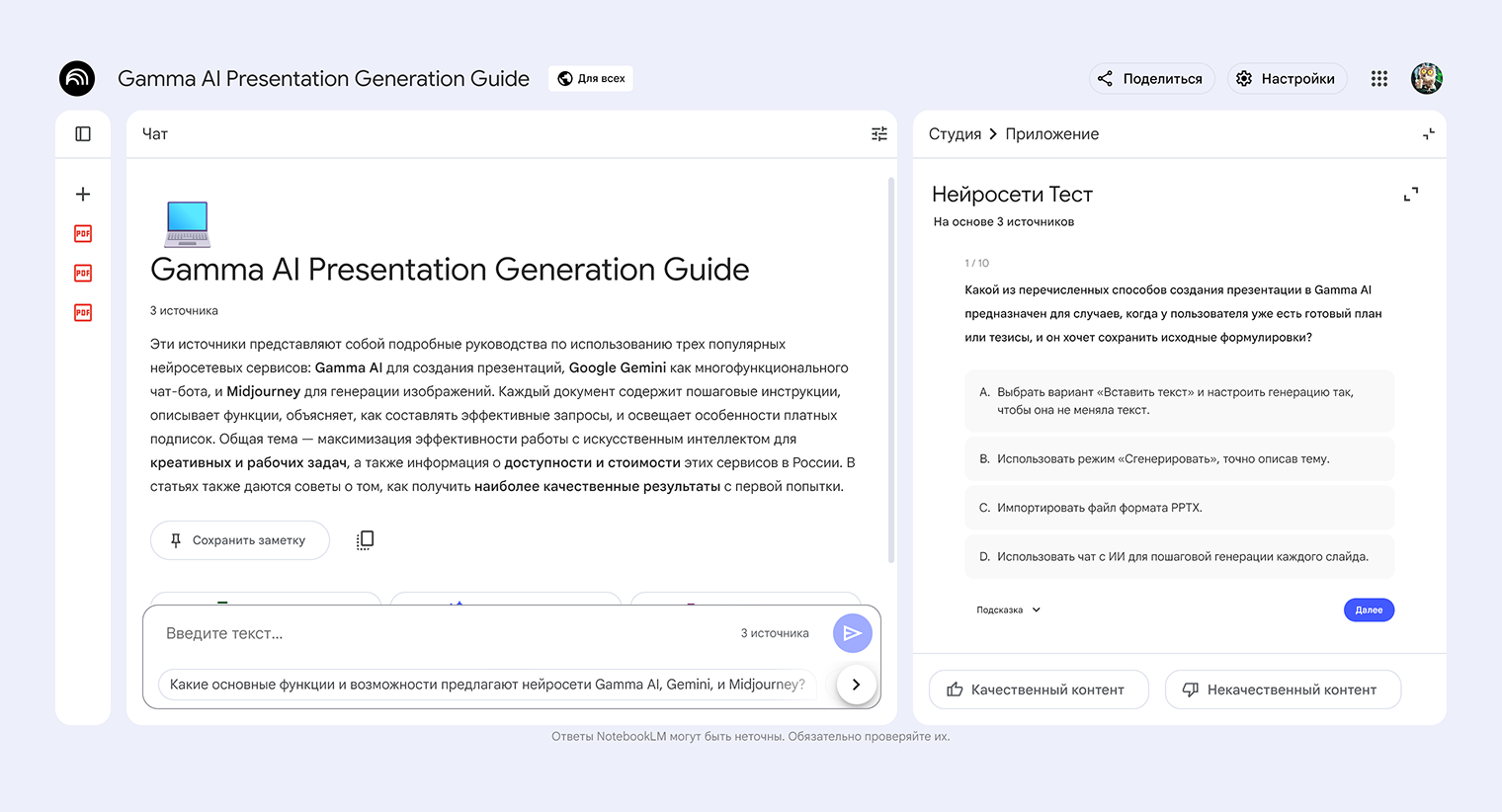This screenshot has width=1502, height=812.
Task: Open the topmost PDF source
Action: (83, 234)
